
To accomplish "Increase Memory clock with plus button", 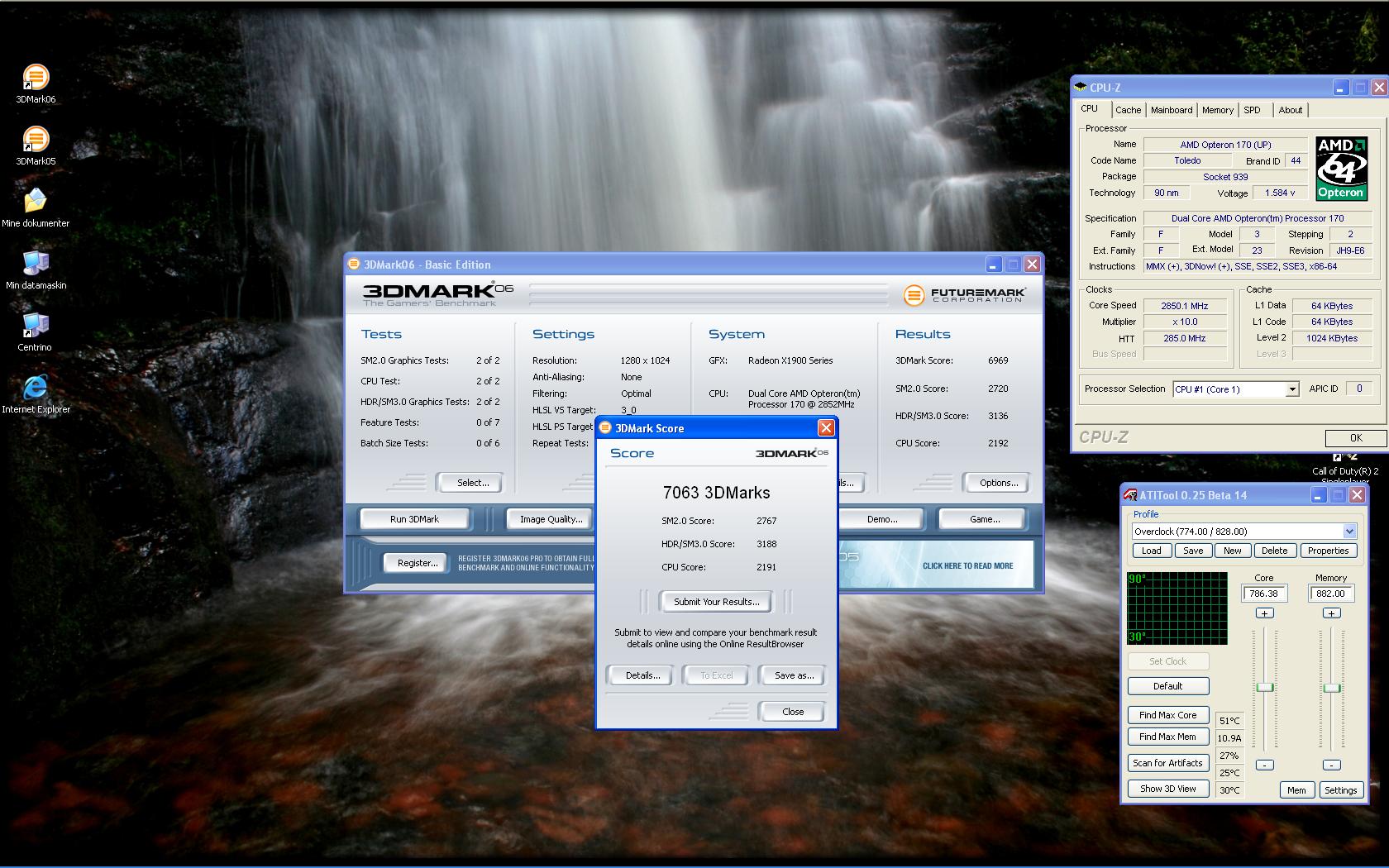I will pos(1331,613).
